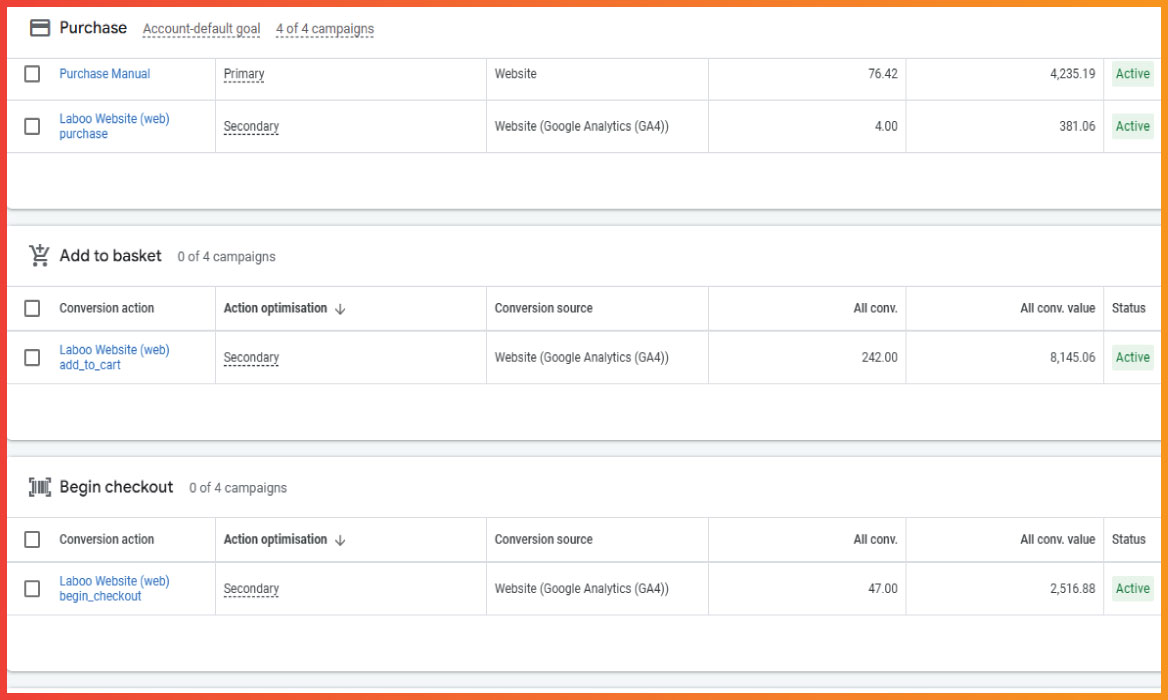Open the Secondary setting for begin_checkout

[x=251, y=588]
